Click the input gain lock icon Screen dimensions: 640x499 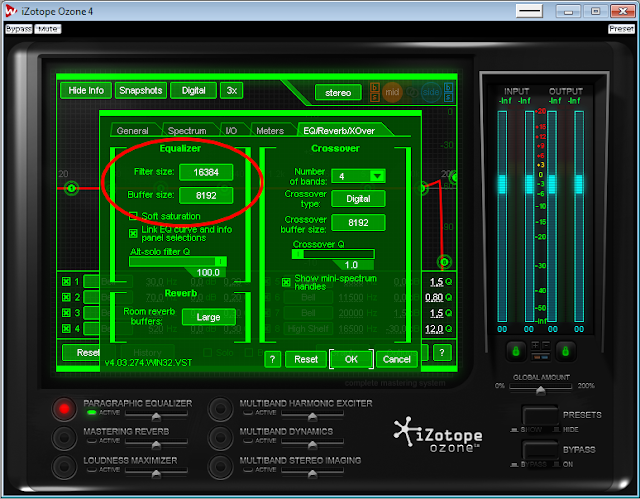(516, 351)
